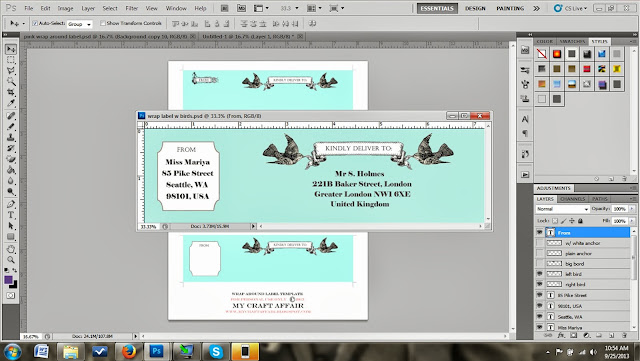Open the Layer menu
640x361 pixels.
tap(88, 8)
